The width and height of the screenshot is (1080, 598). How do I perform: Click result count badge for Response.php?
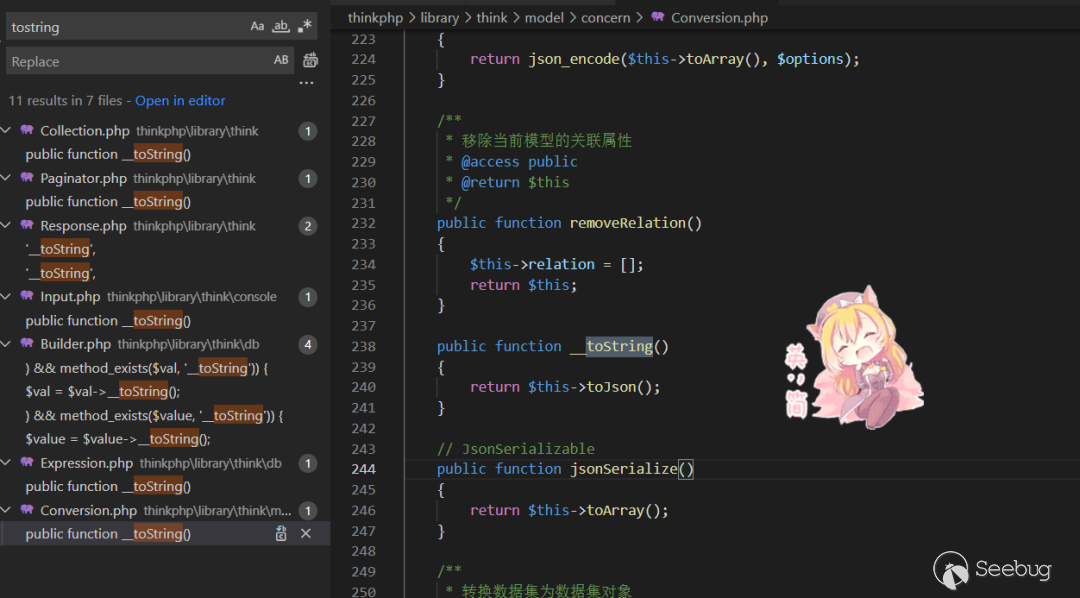click(x=308, y=226)
